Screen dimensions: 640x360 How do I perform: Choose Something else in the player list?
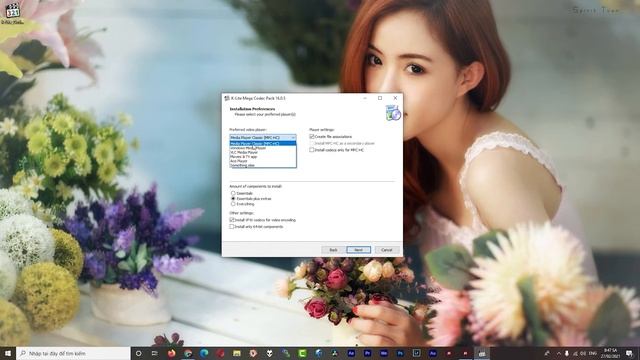[x=263, y=165]
